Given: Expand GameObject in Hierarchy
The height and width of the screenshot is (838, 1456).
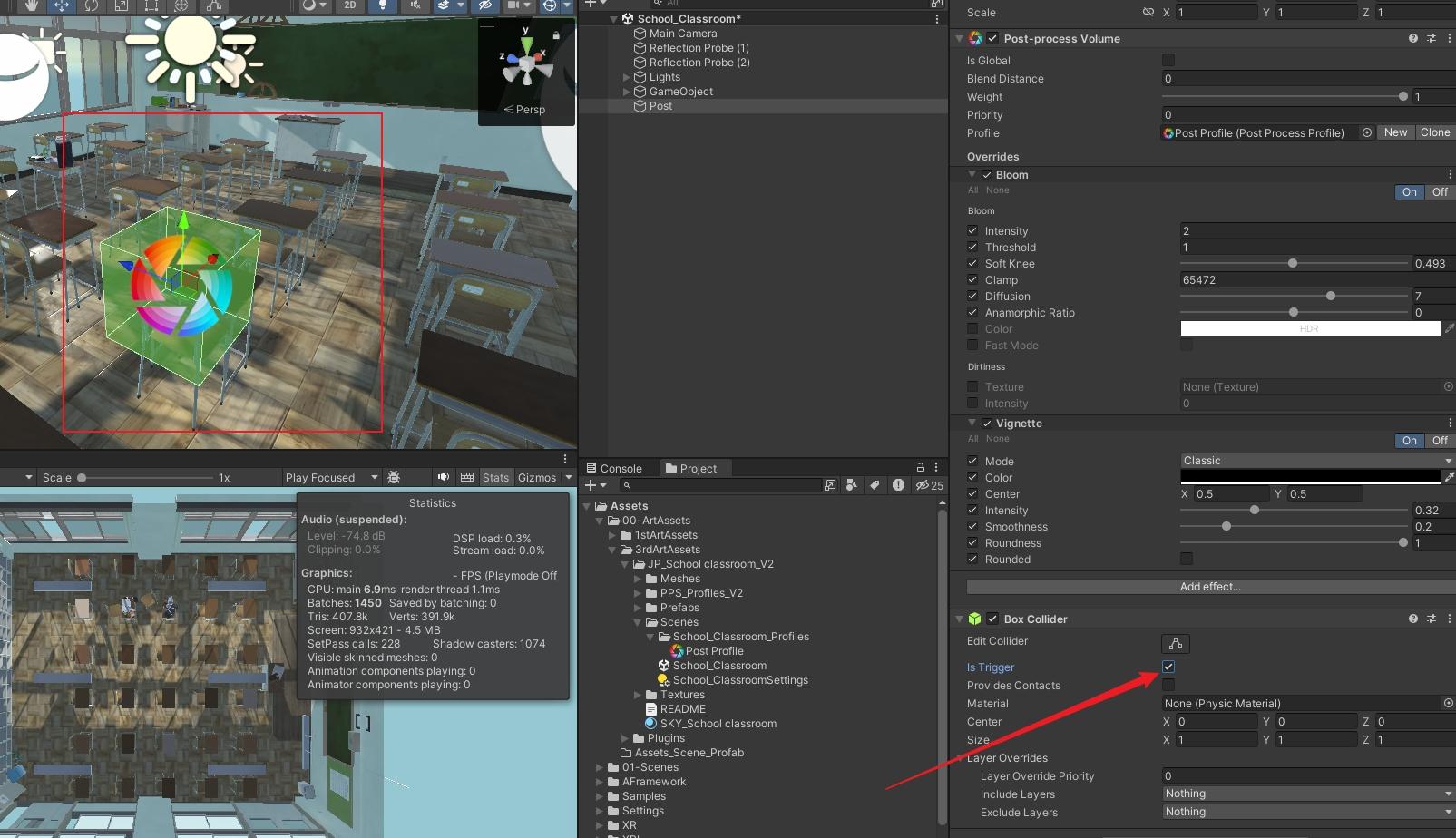Looking at the screenshot, I should pyautogui.click(x=626, y=92).
